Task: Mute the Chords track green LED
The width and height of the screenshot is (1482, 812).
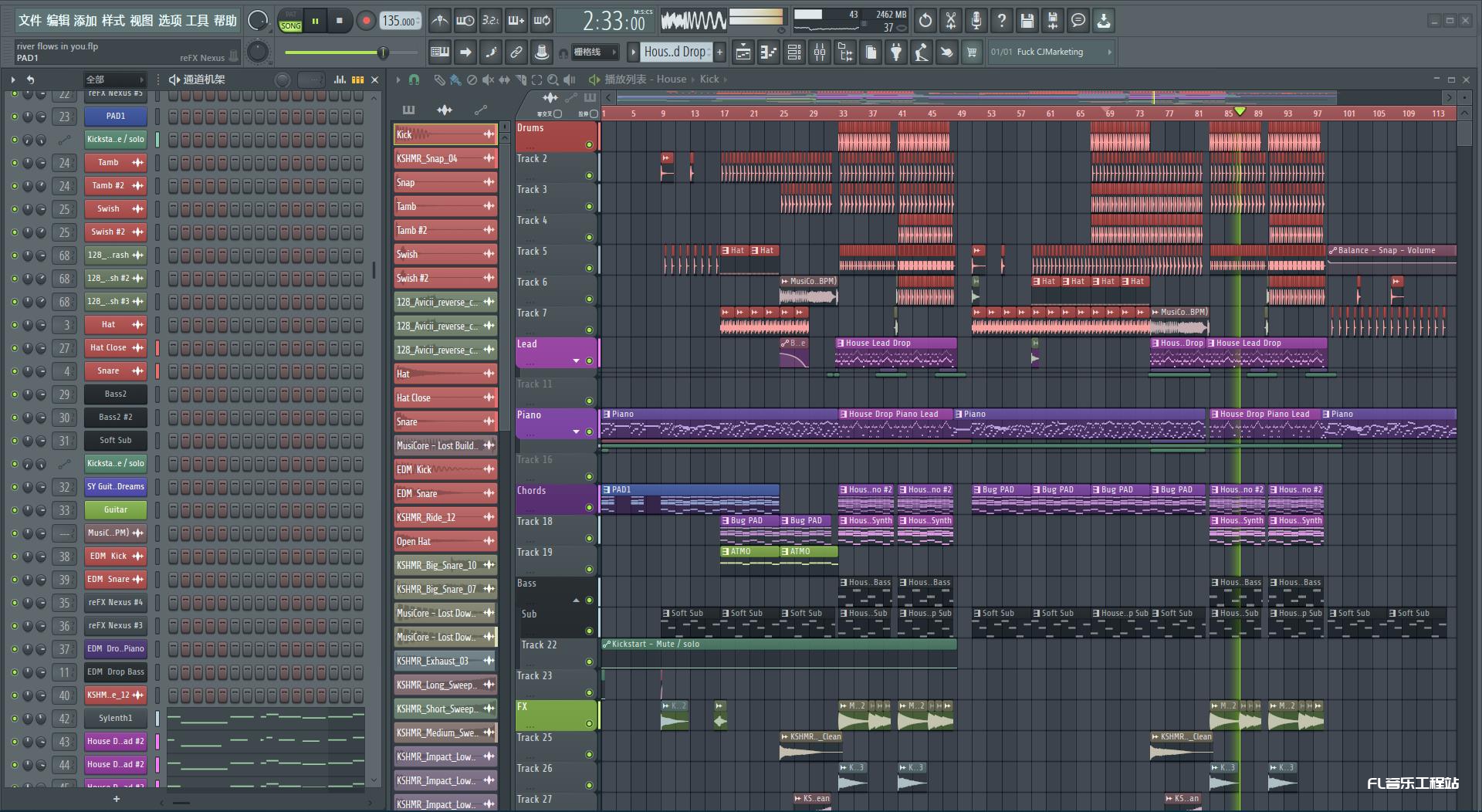Action: coord(589,508)
